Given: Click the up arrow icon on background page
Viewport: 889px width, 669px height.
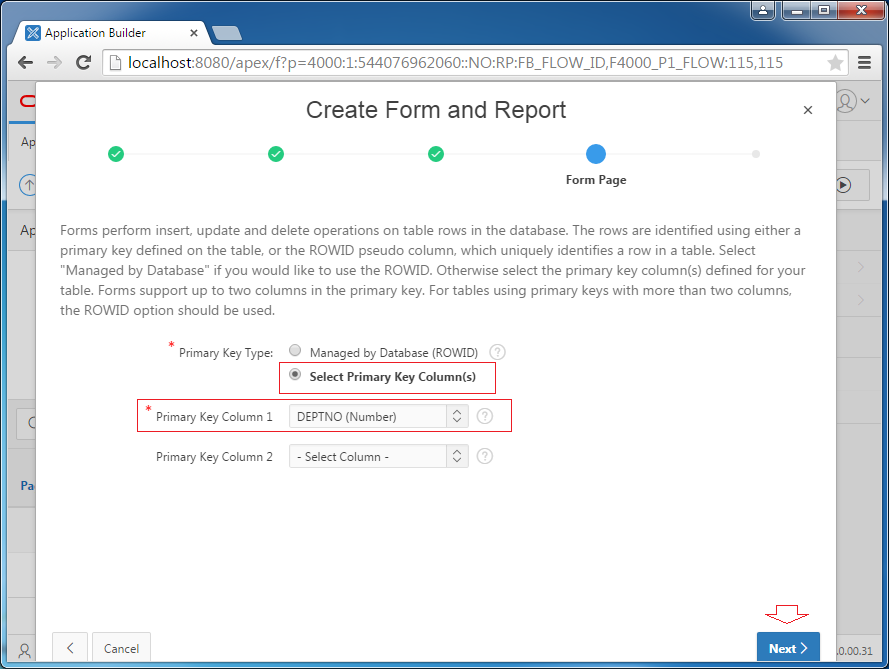Looking at the screenshot, I should (28, 185).
